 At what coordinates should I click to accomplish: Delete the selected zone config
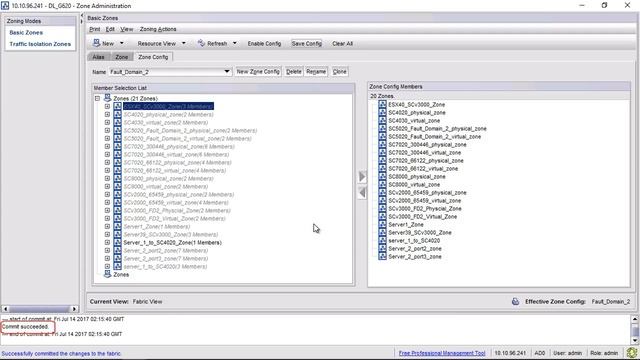pyautogui.click(x=293, y=71)
